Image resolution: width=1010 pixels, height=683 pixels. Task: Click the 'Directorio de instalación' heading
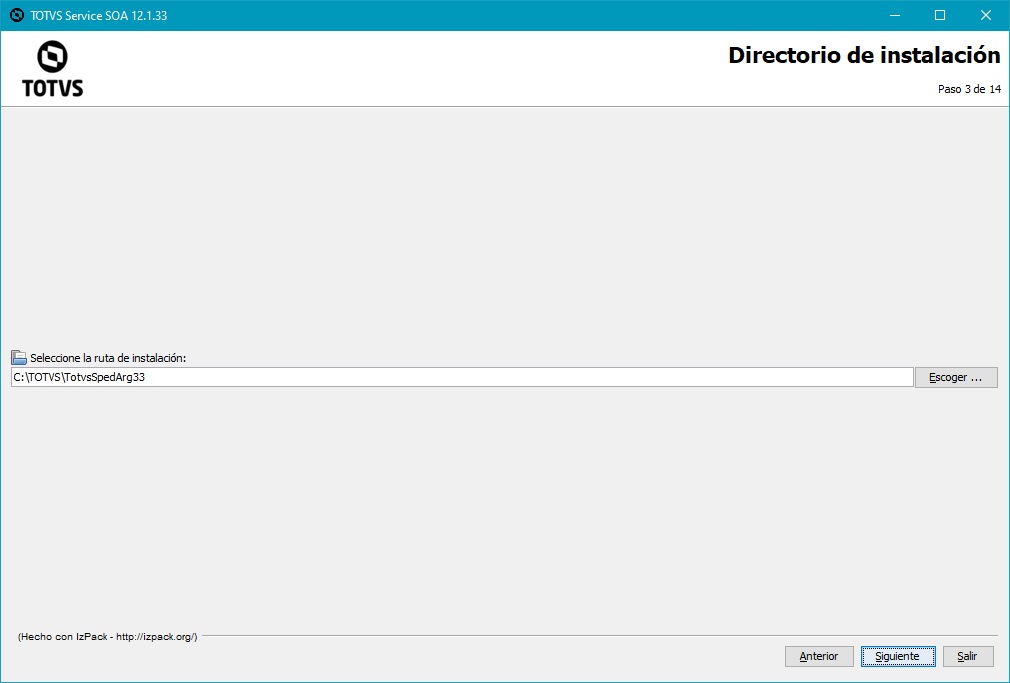[864, 55]
